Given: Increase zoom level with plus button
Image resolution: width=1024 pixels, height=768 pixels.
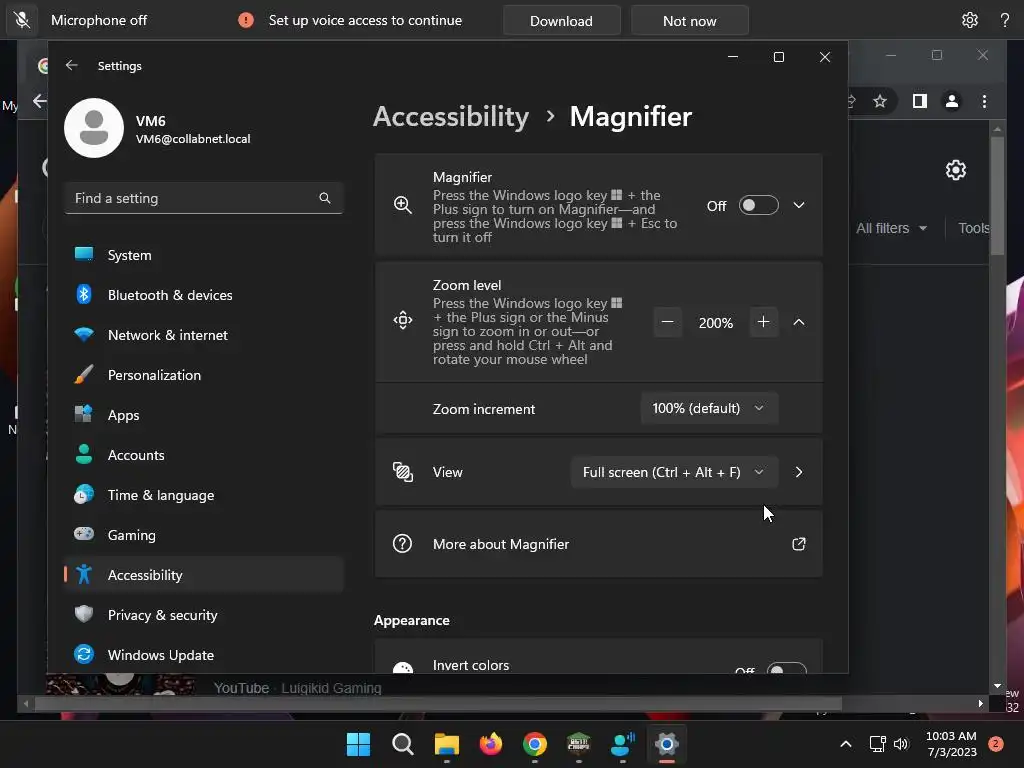Looking at the screenshot, I should pyautogui.click(x=763, y=322).
